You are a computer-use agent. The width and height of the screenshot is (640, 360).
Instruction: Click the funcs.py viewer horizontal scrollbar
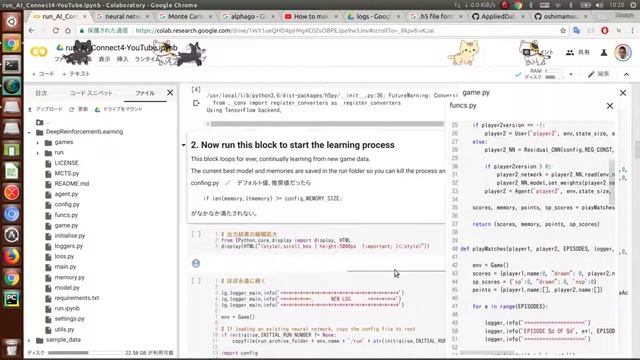(487, 353)
